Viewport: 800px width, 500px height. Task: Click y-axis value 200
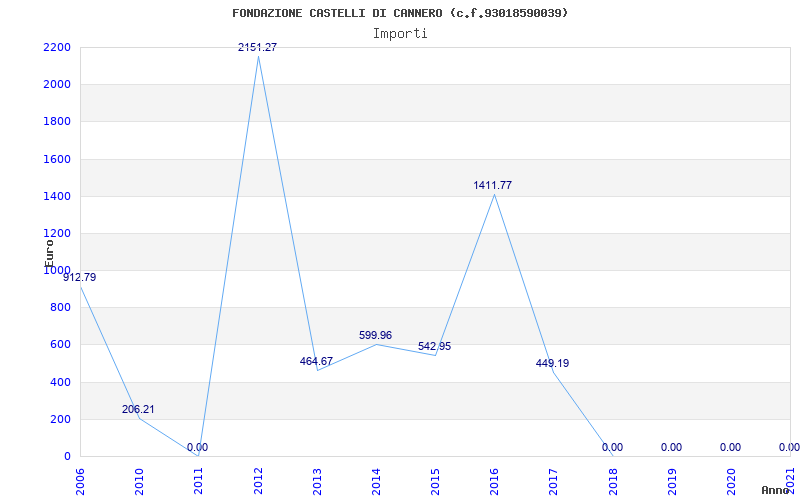61,419
